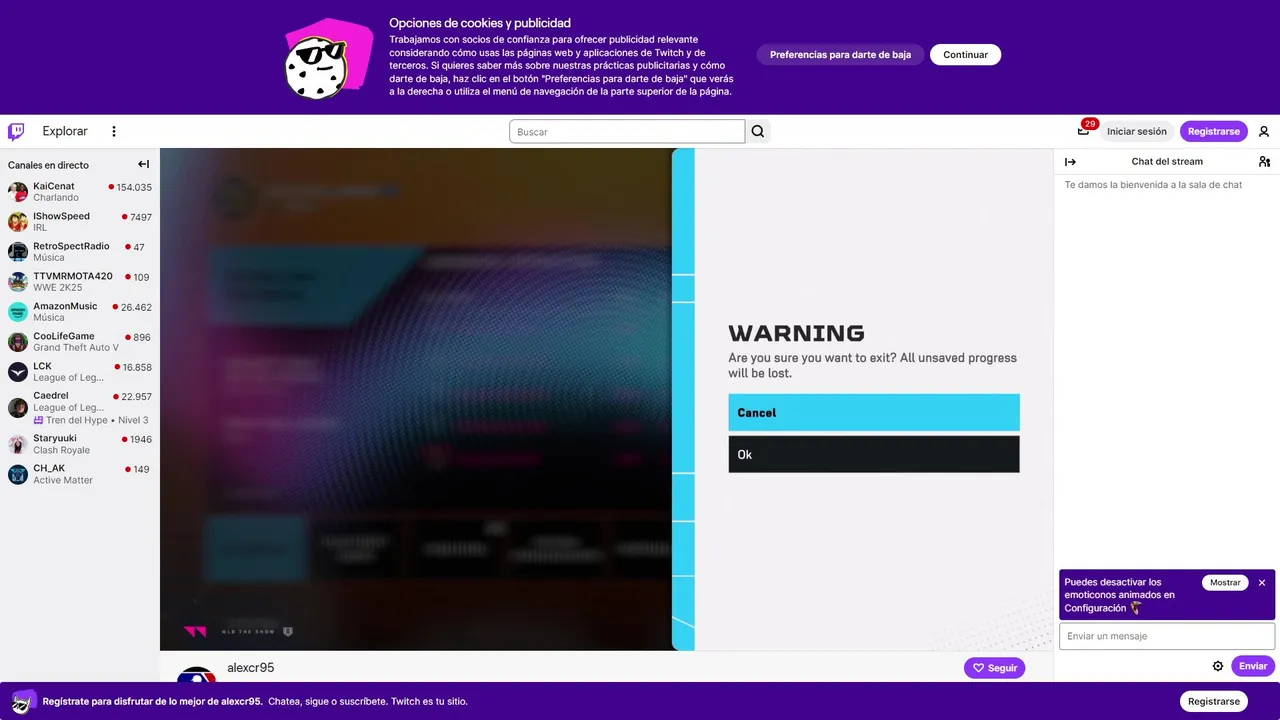
Task: Click Opciones de cookies y publicidad heading
Action: coord(480,23)
